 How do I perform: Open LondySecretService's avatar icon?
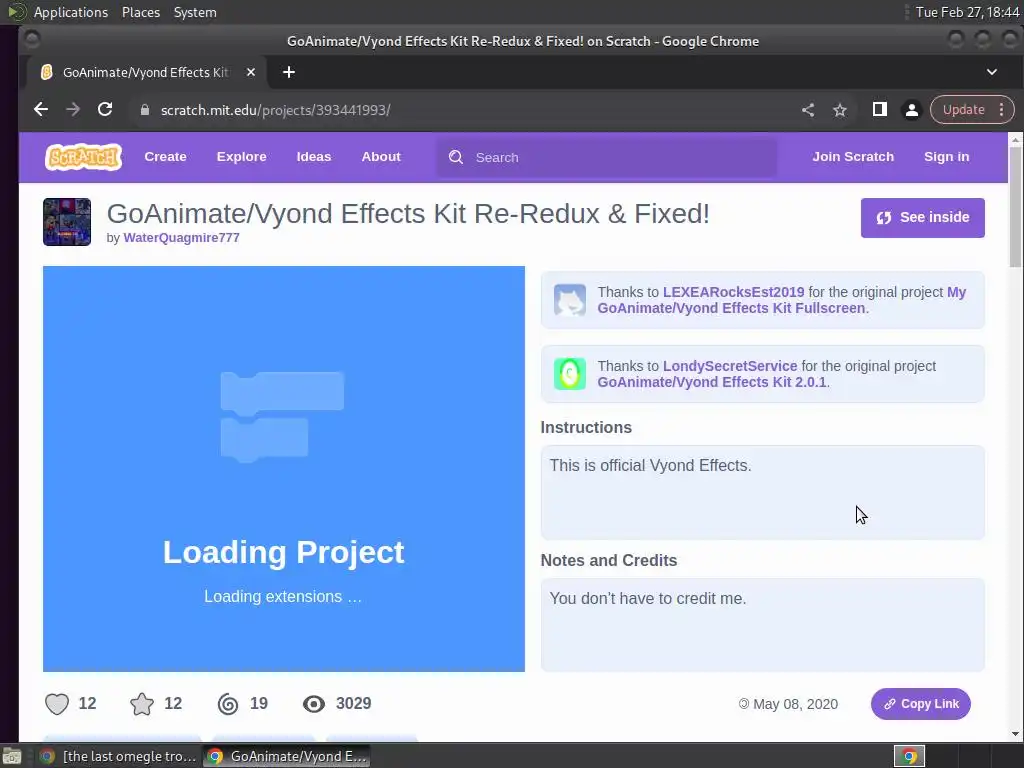point(569,374)
